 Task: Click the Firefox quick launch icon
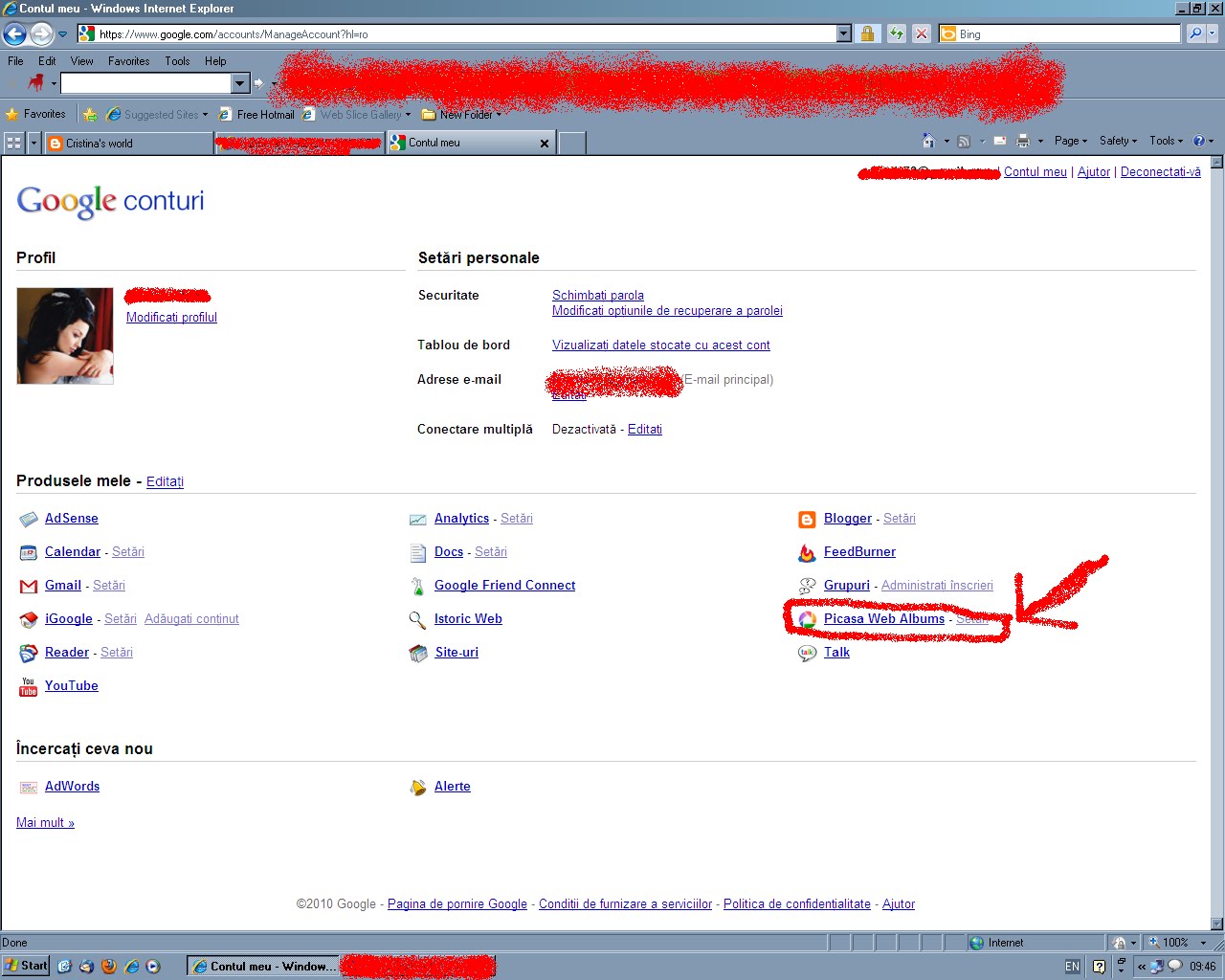point(109,967)
